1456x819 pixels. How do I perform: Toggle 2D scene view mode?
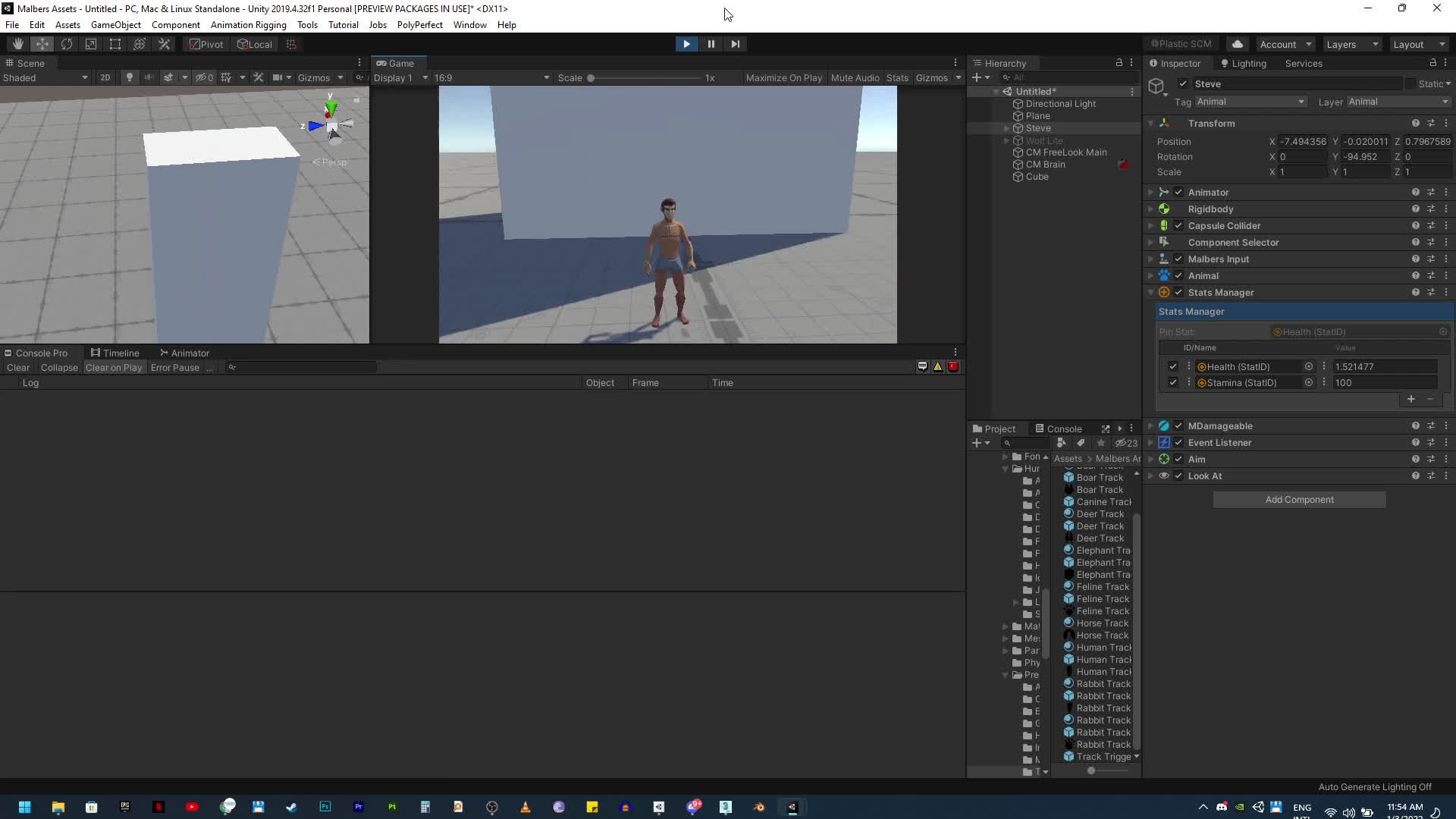[105, 77]
